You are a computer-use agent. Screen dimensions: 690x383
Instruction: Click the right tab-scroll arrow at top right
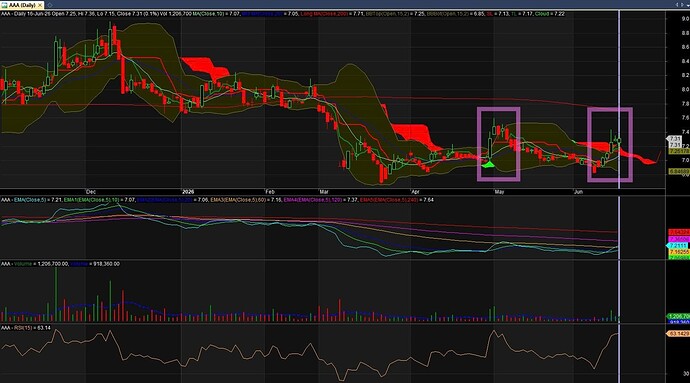[x=683, y=4]
